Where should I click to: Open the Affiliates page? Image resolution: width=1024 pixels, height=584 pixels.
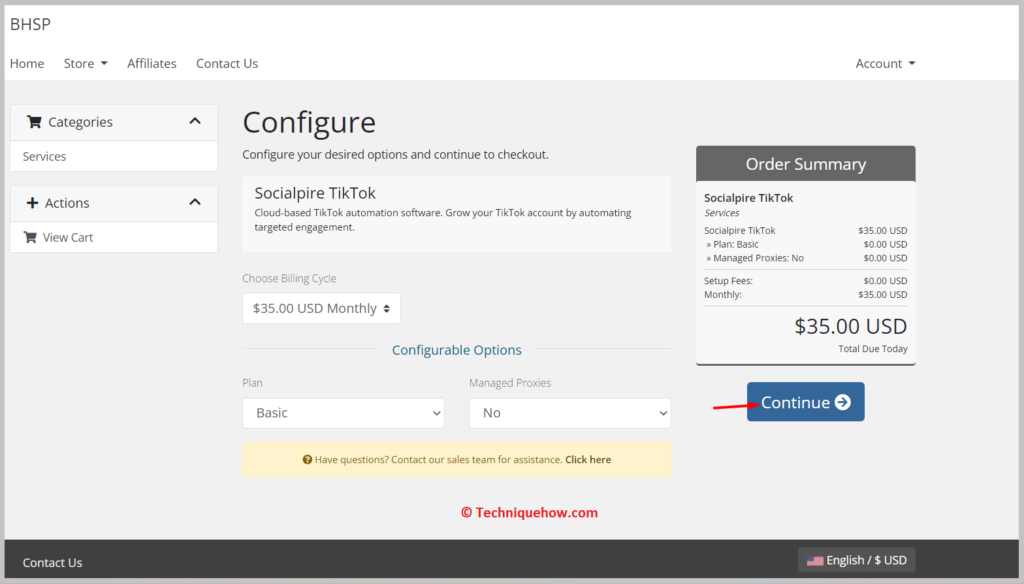(152, 63)
